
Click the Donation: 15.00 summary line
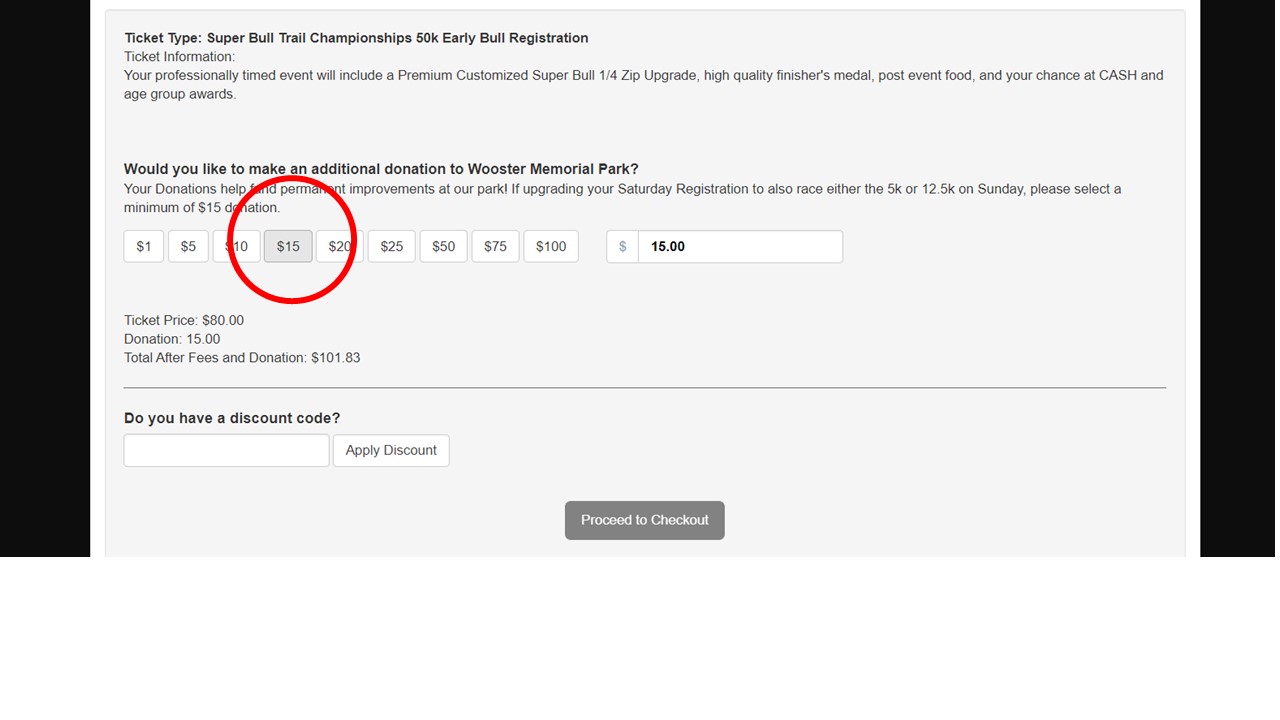tap(172, 339)
